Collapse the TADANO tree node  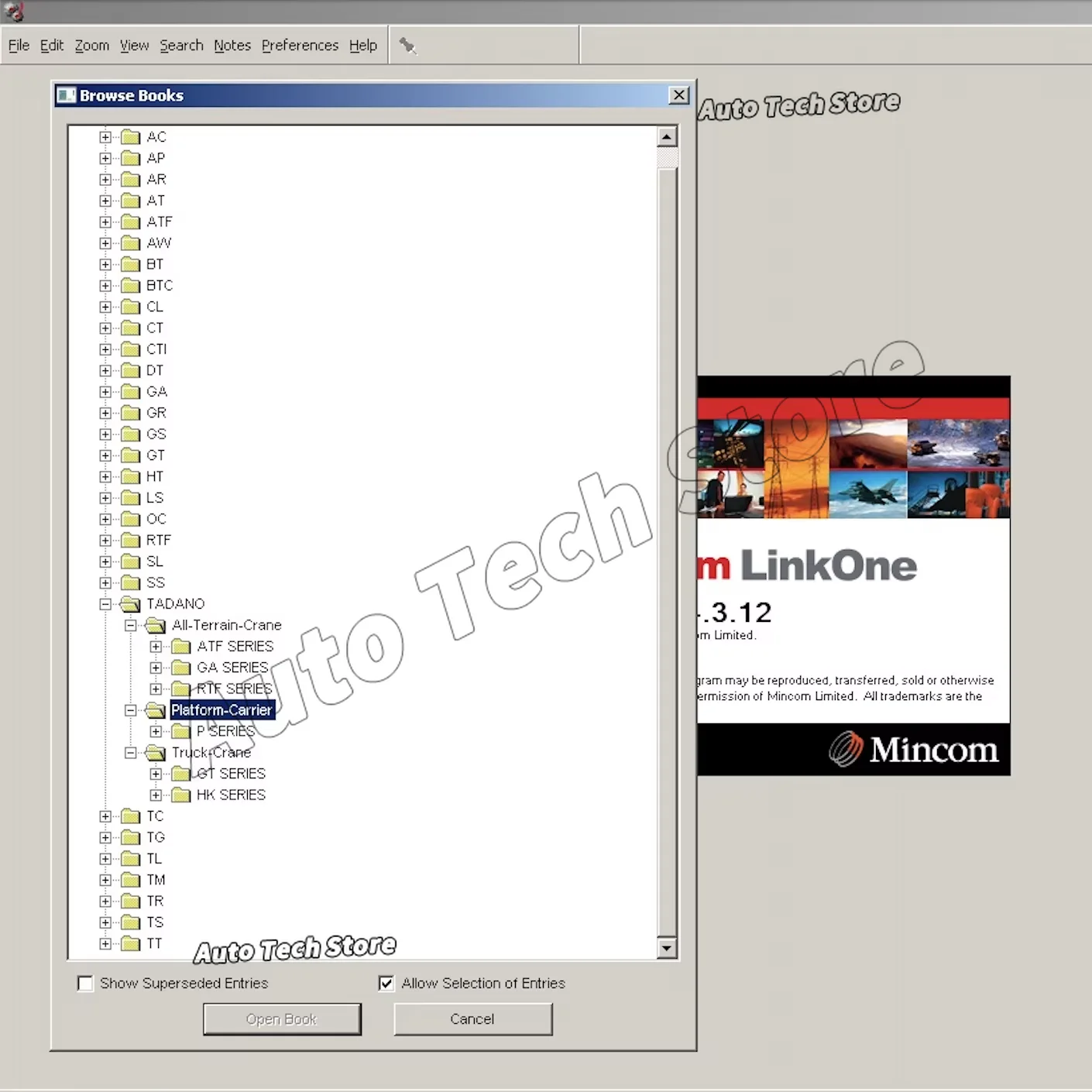[105, 604]
